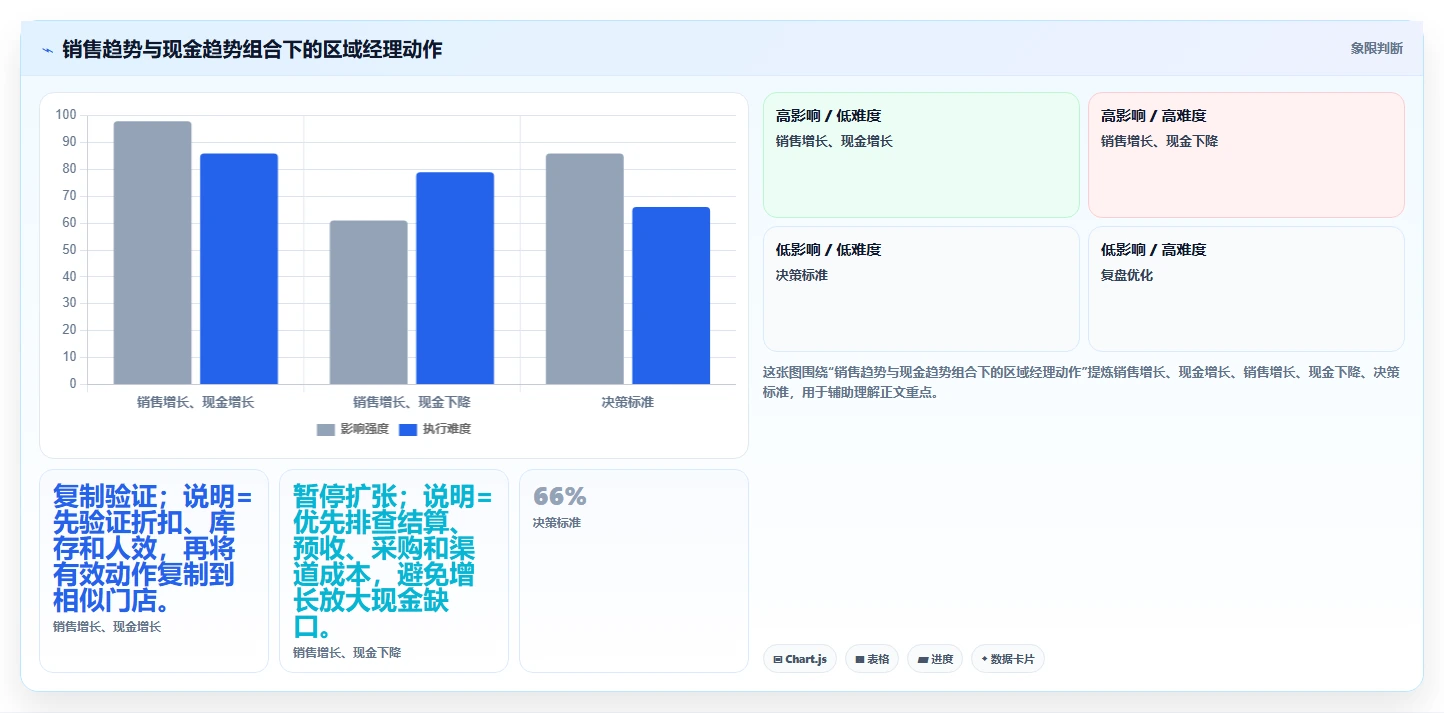Toggle the 执行难度 legend item
This screenshot has width=1444, height=713.
click(x=434, y=429)
